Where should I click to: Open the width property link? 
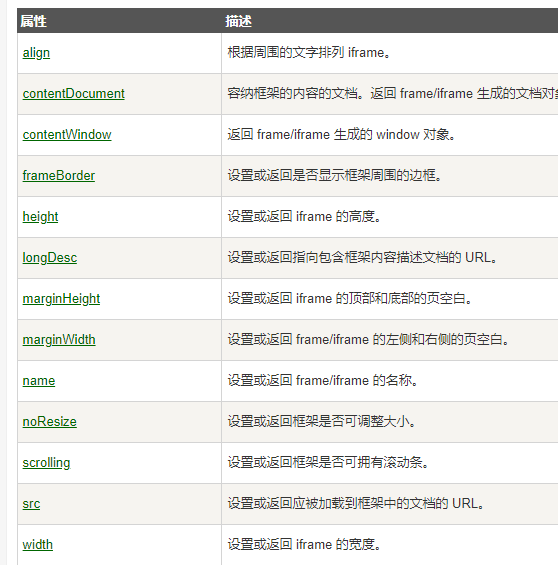(x=37, y=545)
